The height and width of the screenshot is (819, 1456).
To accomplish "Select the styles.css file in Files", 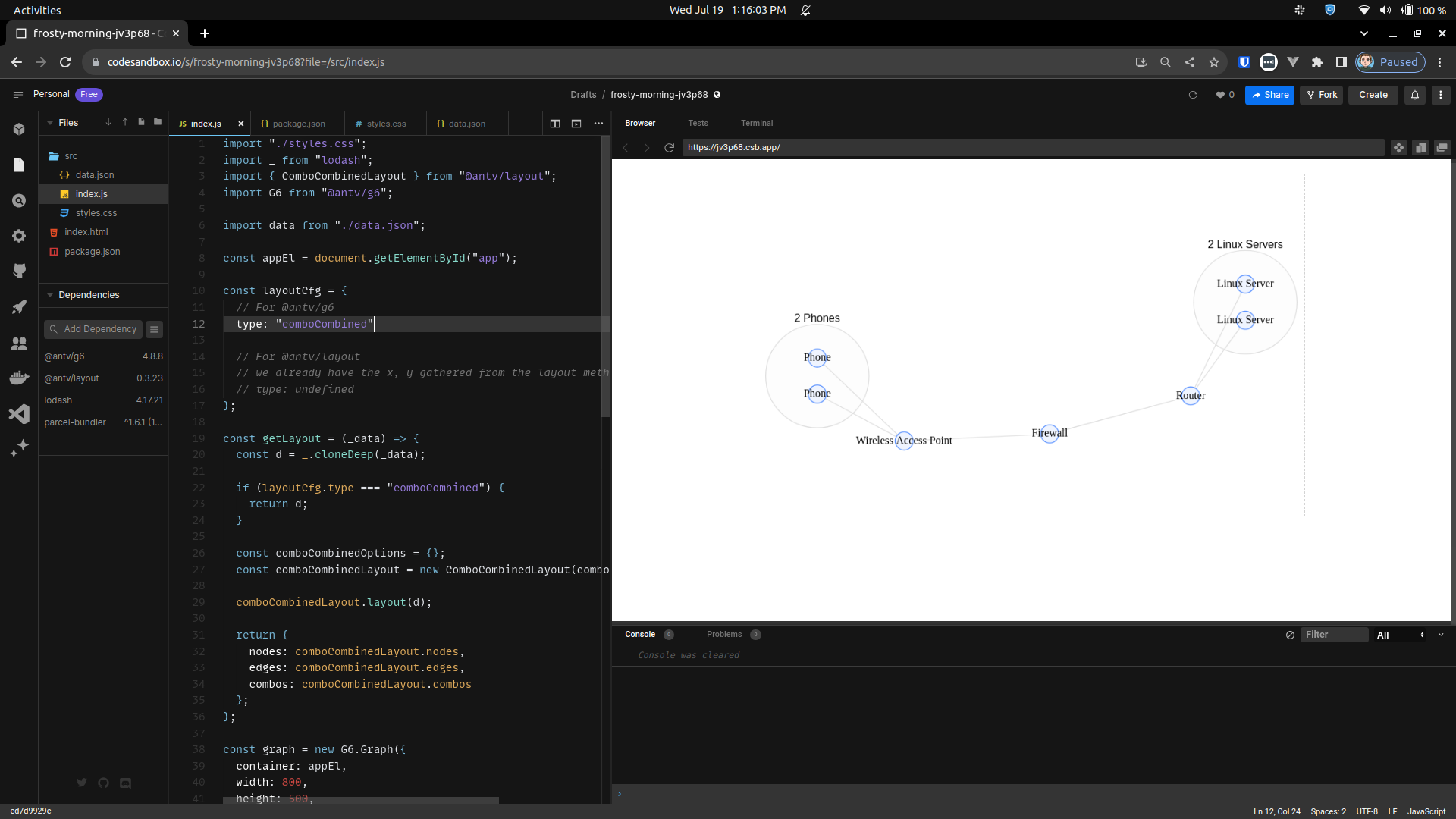I will click(x=96, y=212).
